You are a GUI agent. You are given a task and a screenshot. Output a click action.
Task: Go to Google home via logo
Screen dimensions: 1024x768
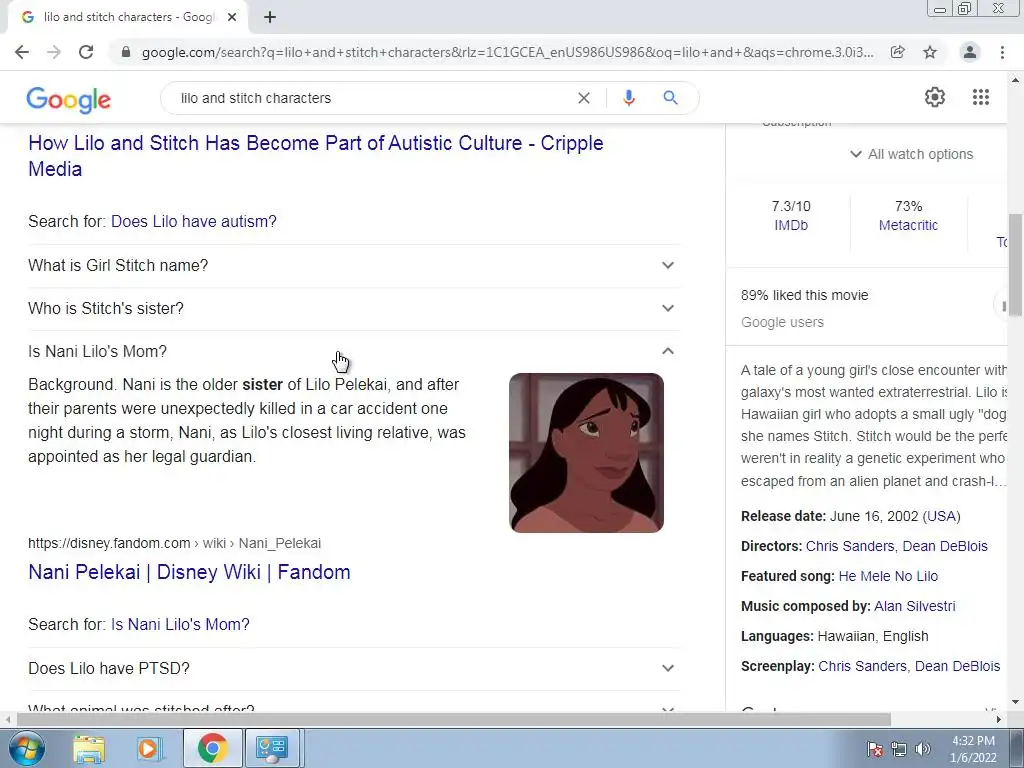point(69,99)
